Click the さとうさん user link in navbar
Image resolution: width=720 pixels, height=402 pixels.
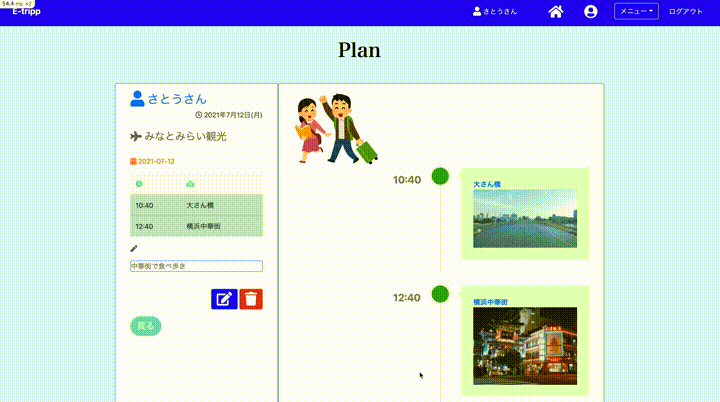[495, 11]
